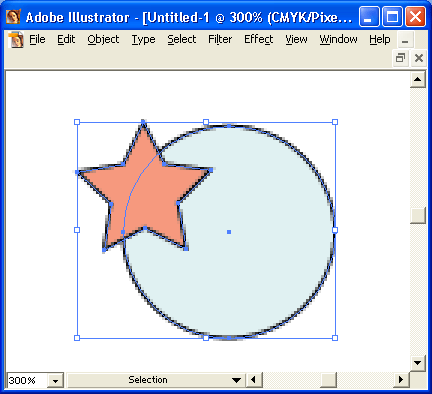432x394 pixels.
Task: Minimize the document window from the menu bar
Action: point(405,41)
